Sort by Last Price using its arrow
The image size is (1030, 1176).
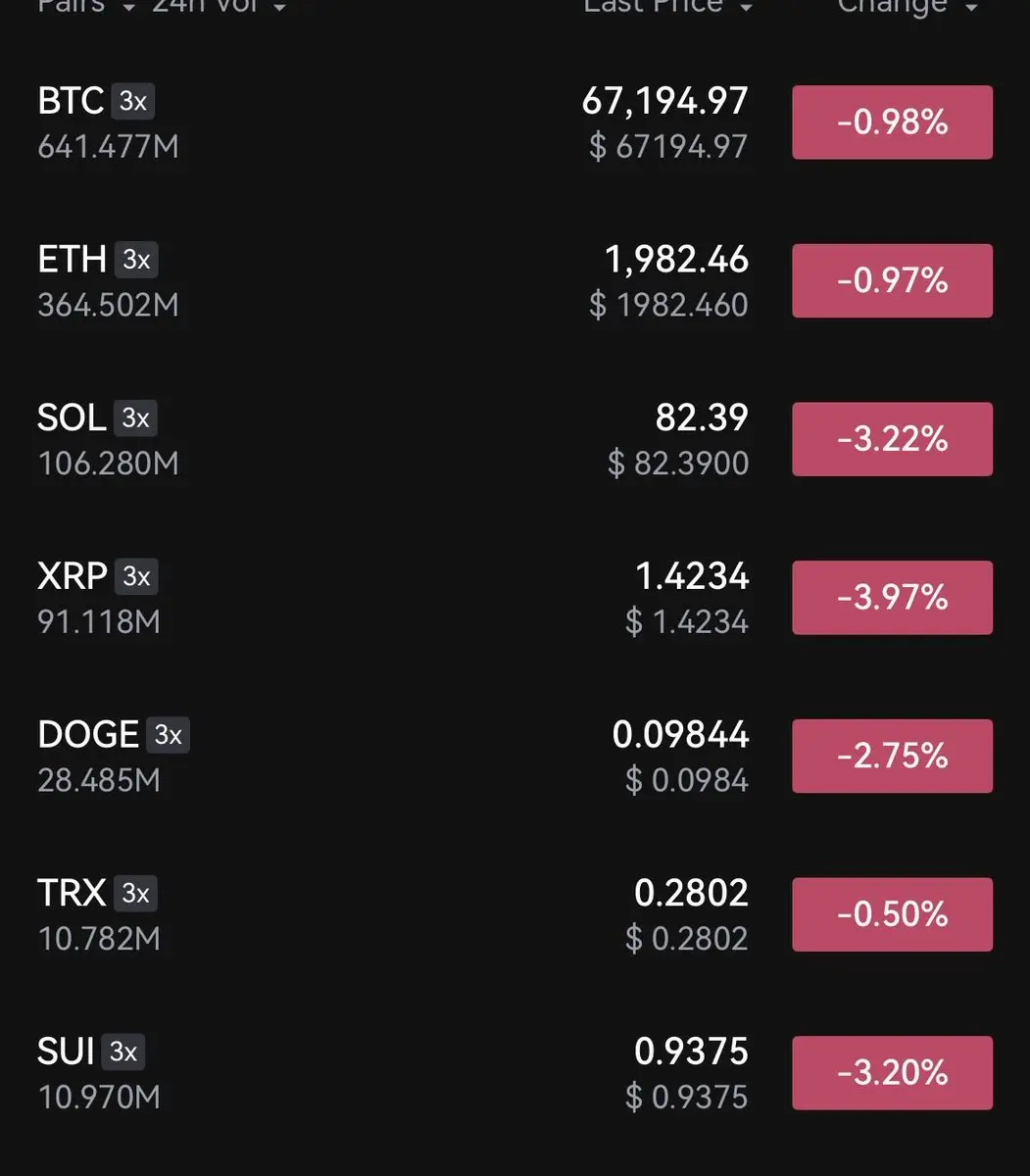[x=747, y=8]
